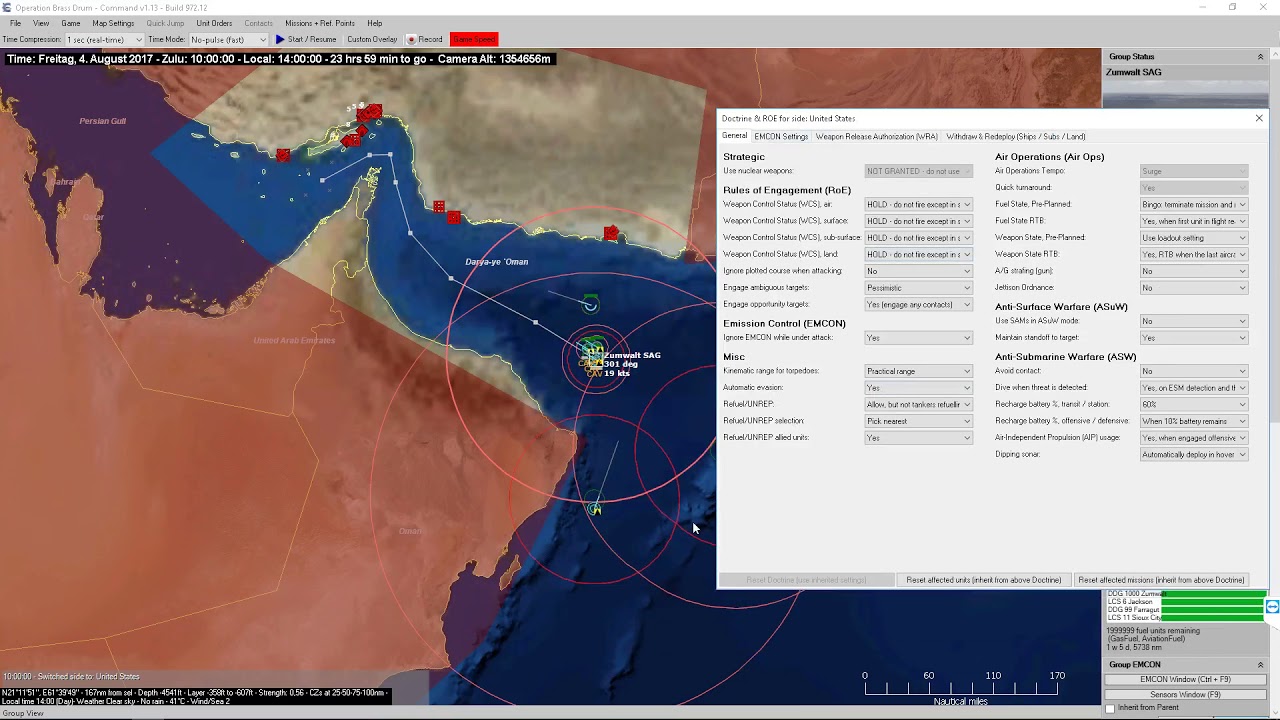Click the Start / Resume play icon
This screenshot has height=720, width=1280.
280,39
